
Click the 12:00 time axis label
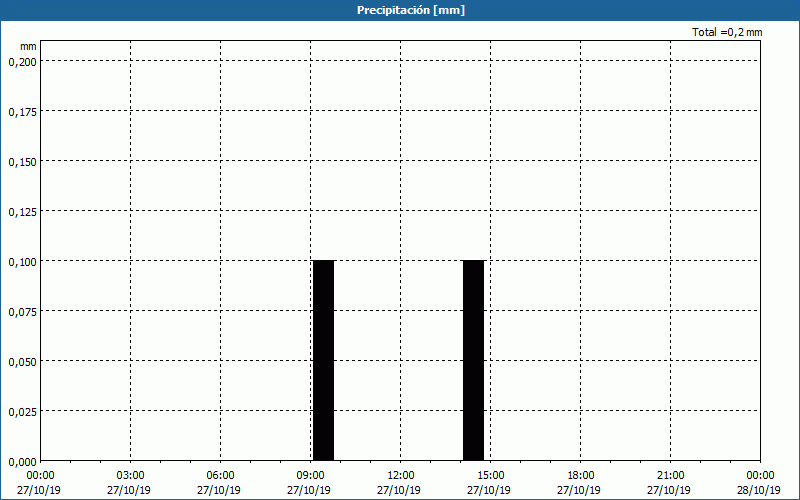pos(401,476)
